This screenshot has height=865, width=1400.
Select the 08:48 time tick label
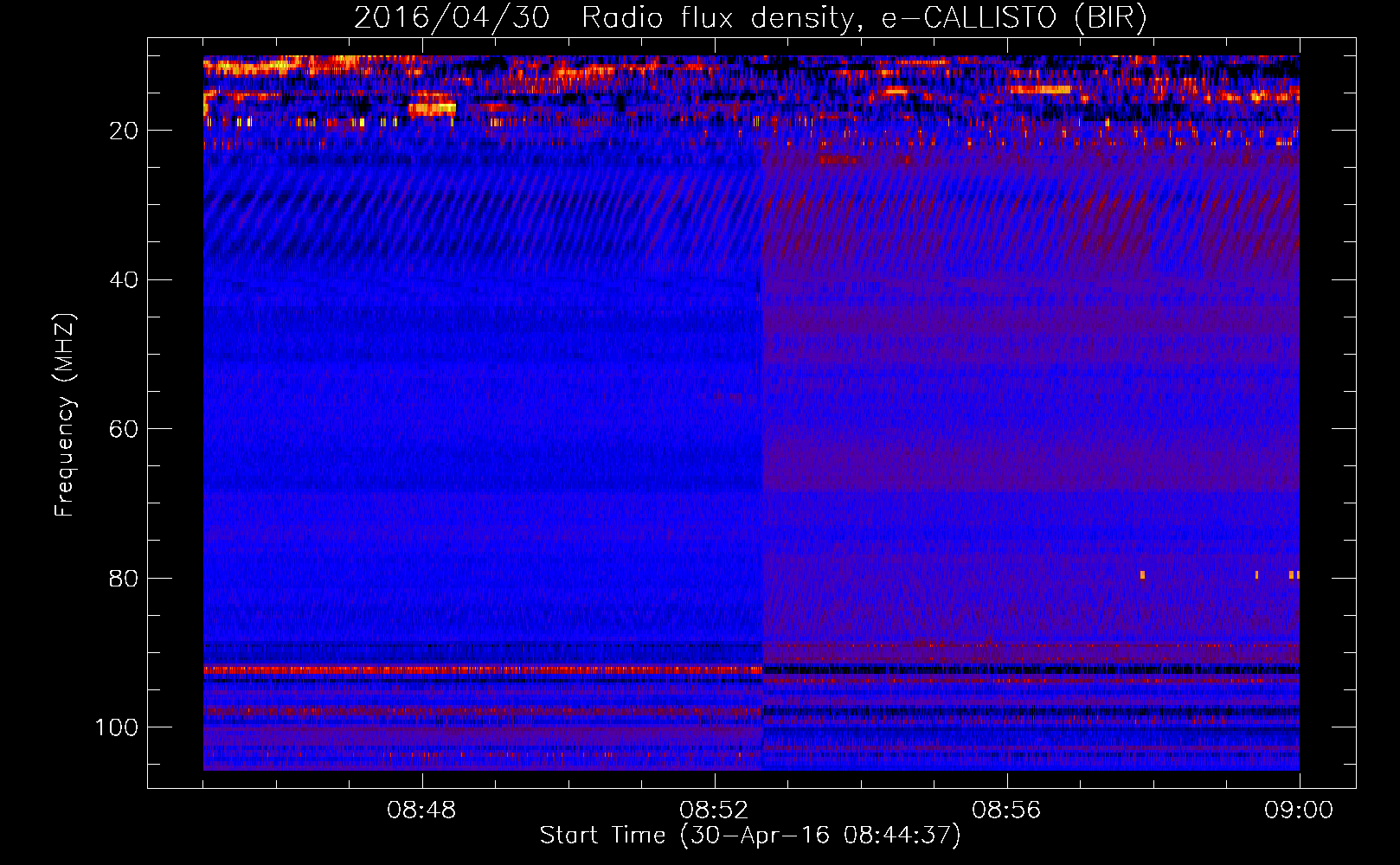coord(421,811)
